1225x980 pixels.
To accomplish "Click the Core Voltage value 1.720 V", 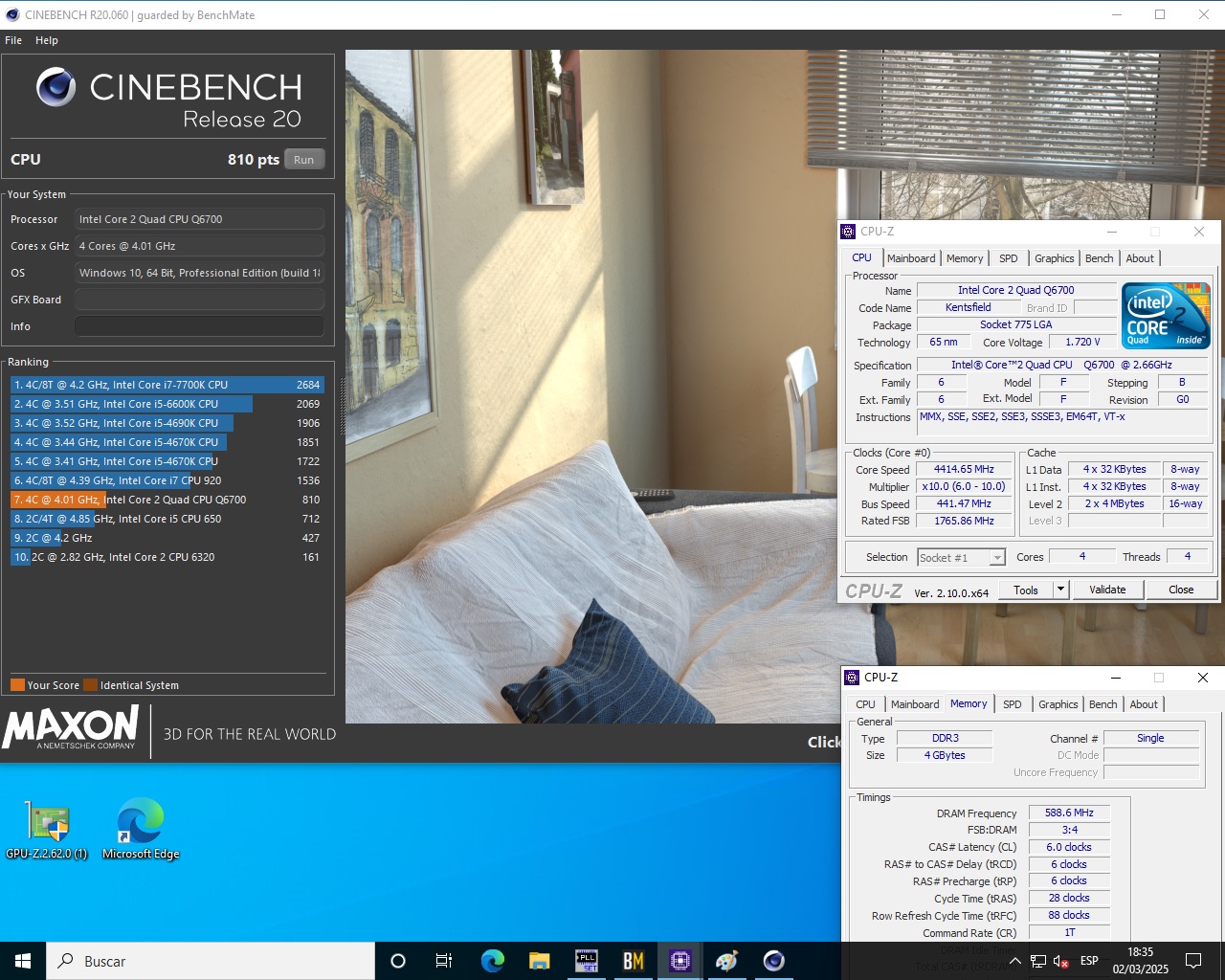I will click(1082, 342).
